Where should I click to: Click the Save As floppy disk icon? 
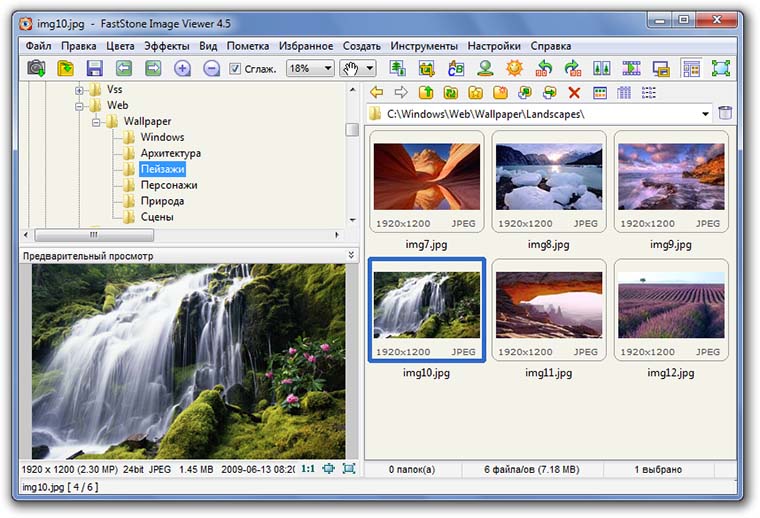95,68
